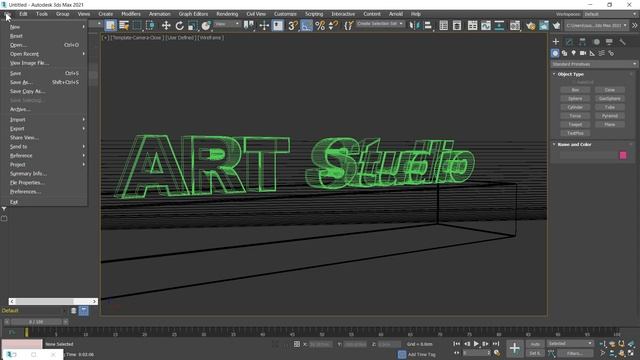The image size is (640, 360).
Task: Open Select by Name tool
Action: pyautogui.click(x=124, y=26)
